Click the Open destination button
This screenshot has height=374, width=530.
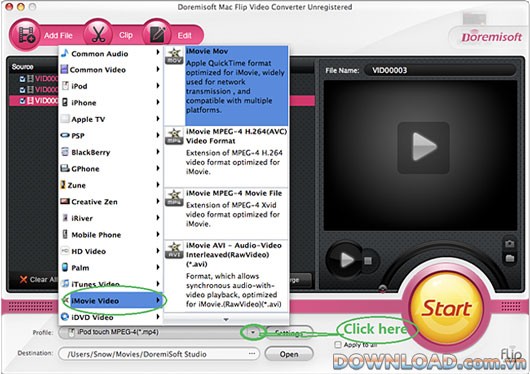tap(289, 354)
